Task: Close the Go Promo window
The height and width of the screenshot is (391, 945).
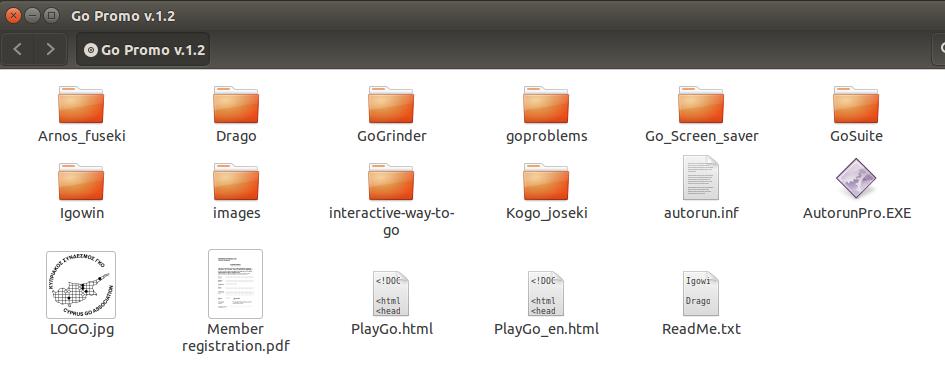Action: click(13, 16)
